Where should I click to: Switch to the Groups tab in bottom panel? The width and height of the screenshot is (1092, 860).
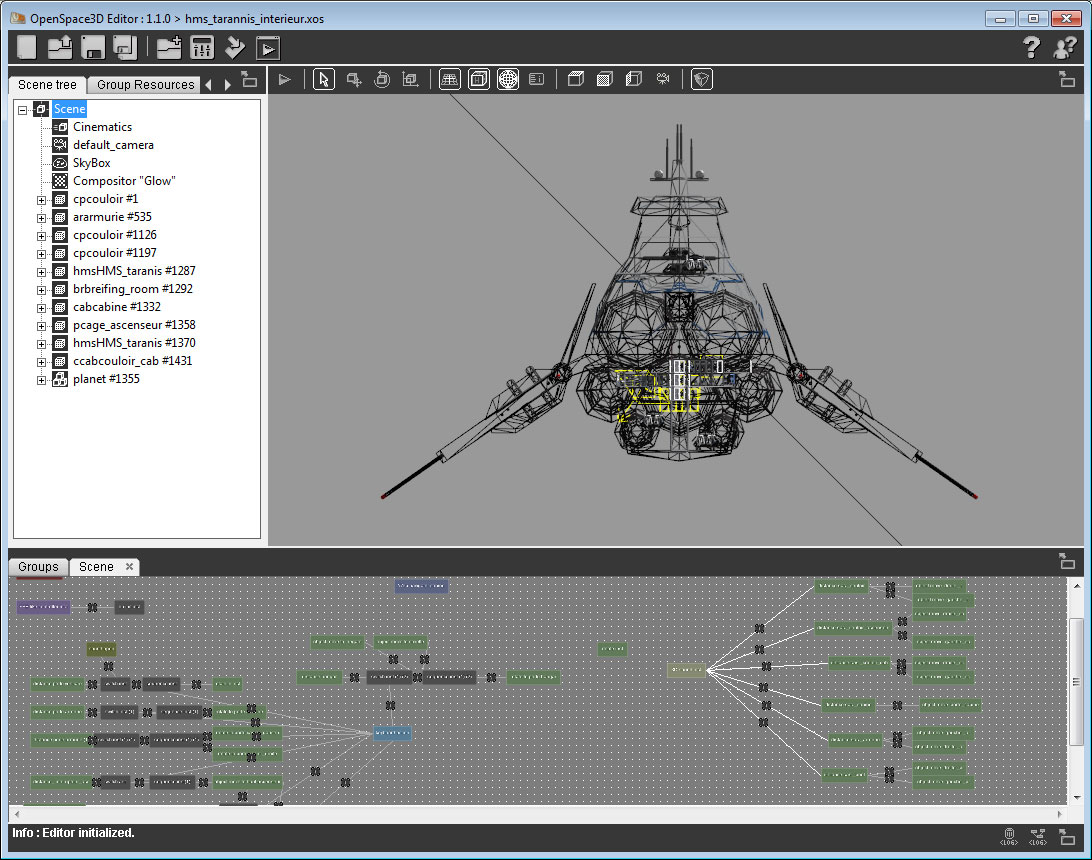(38, 567)
